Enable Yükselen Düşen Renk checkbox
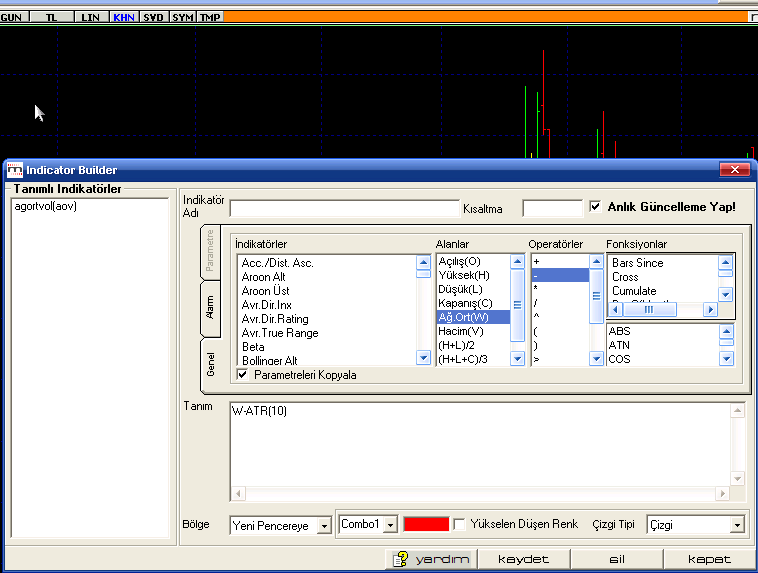Viewport: 758px width, 573px height. tap(459, 524)
